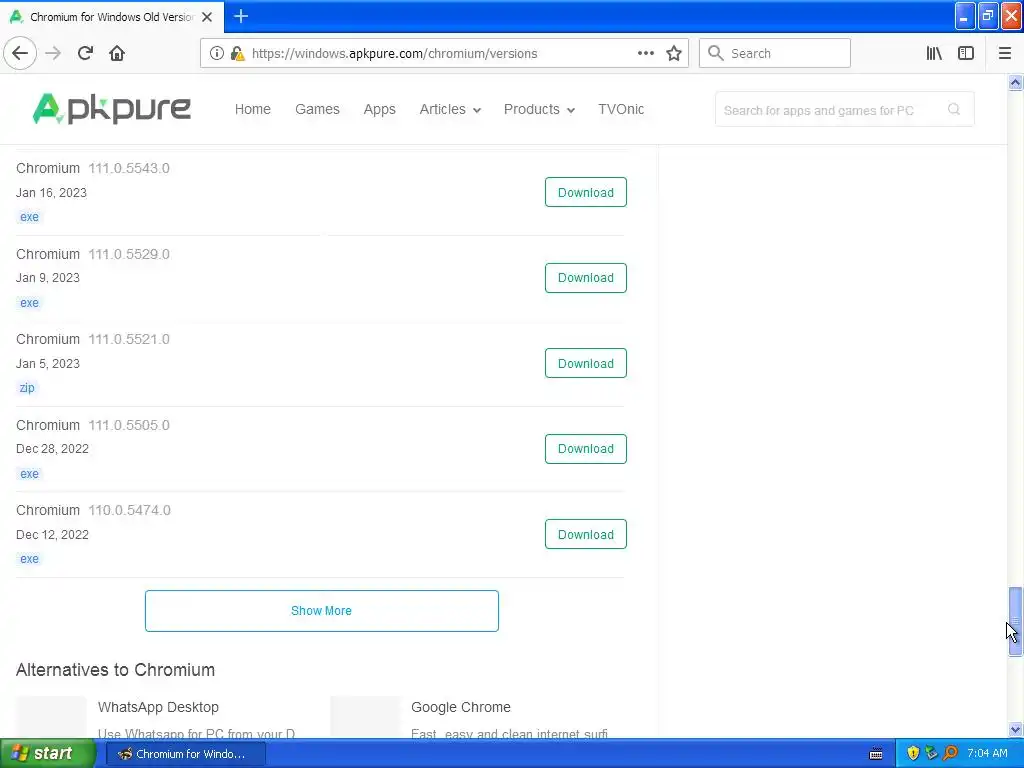
Task: Click the date Jan 5, 2023
Action: point(48,364)
